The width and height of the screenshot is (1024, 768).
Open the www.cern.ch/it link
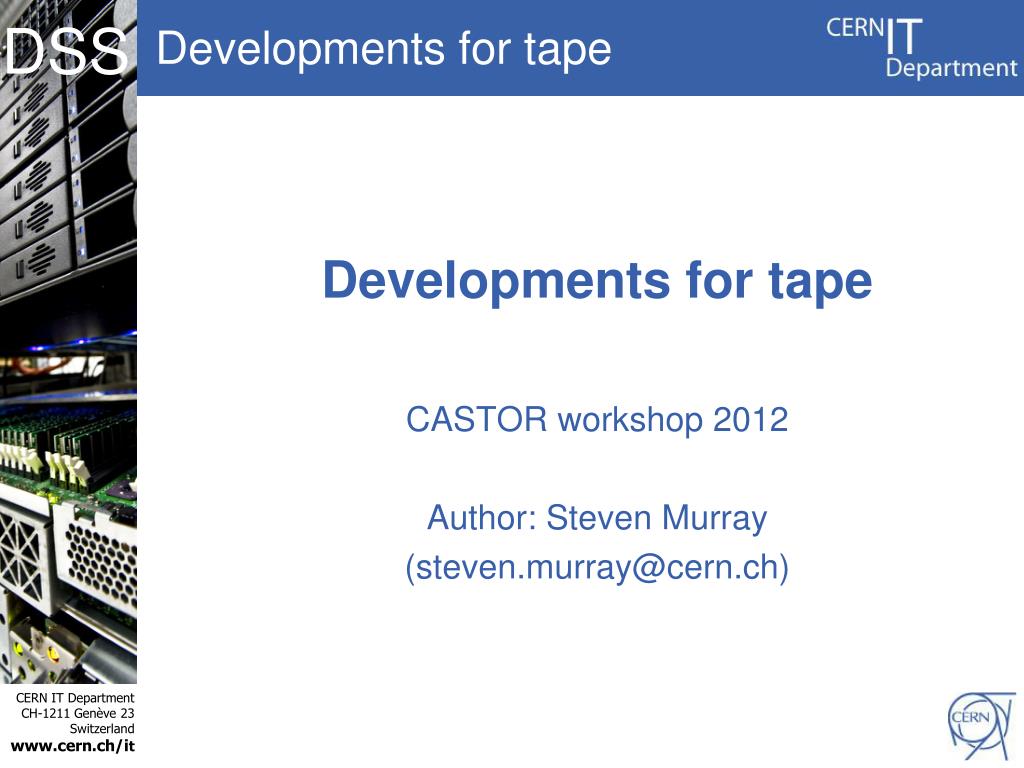click(x=73, y=746)
